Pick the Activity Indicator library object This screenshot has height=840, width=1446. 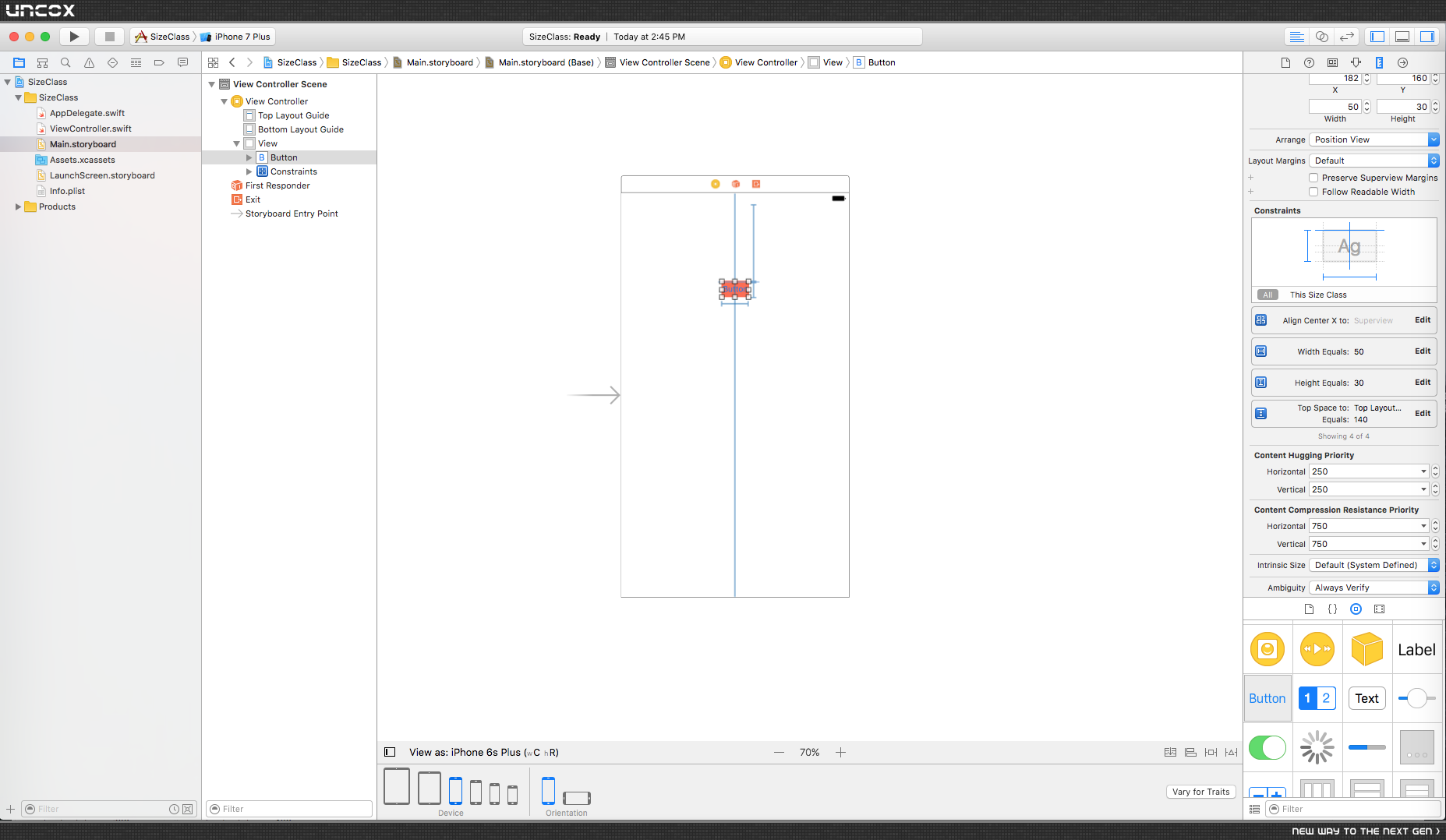click(x=1317, y=747)
